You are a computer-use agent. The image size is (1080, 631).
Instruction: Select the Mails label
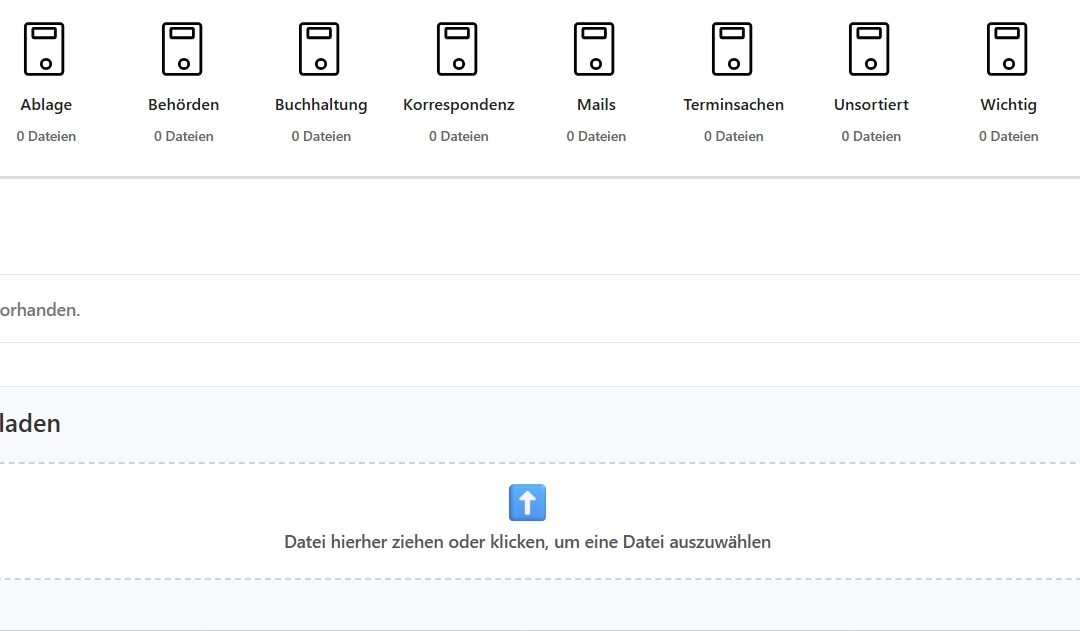tap(596, 105)
